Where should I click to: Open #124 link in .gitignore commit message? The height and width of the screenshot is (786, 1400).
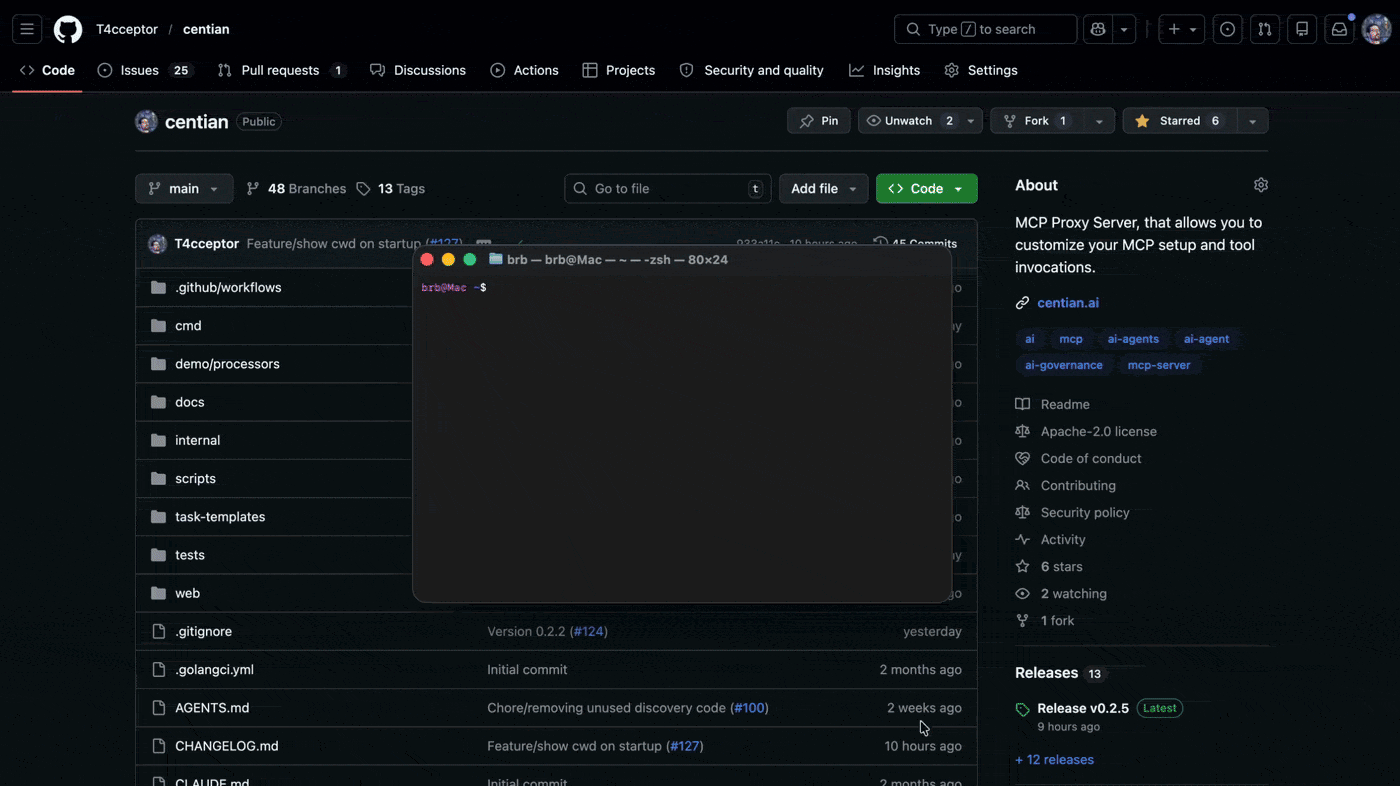(588, 631)
